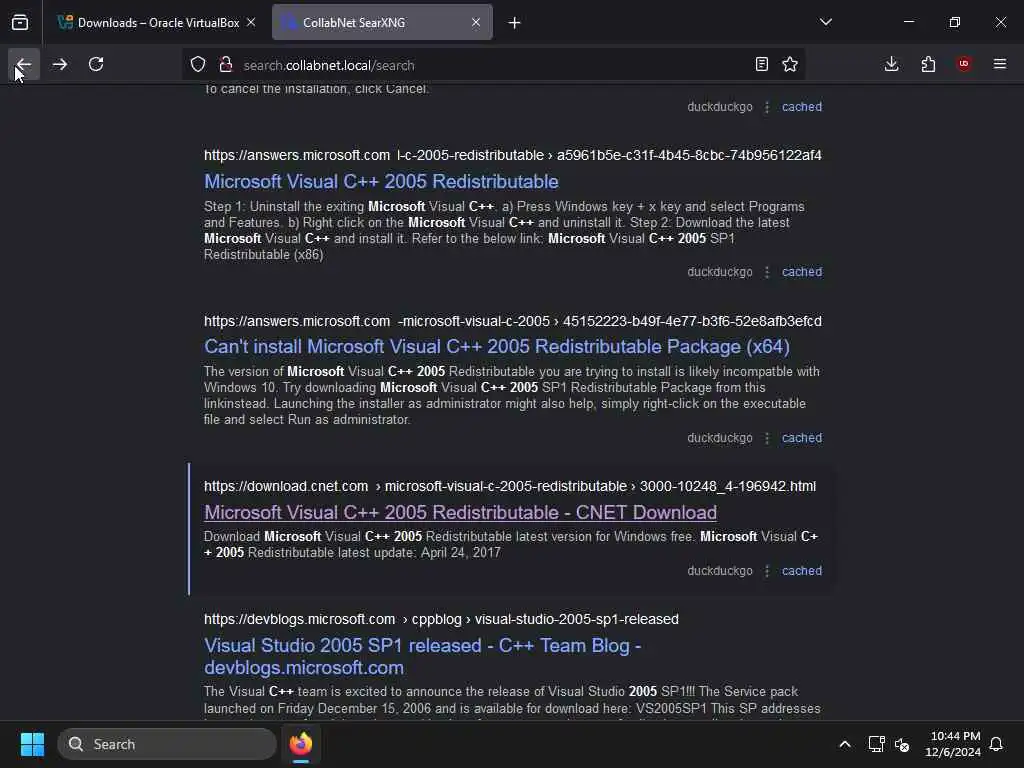Switch to Downloads – Oracle VirtualBox tab
Screen dimensions: 1024x768
[157, 22]
